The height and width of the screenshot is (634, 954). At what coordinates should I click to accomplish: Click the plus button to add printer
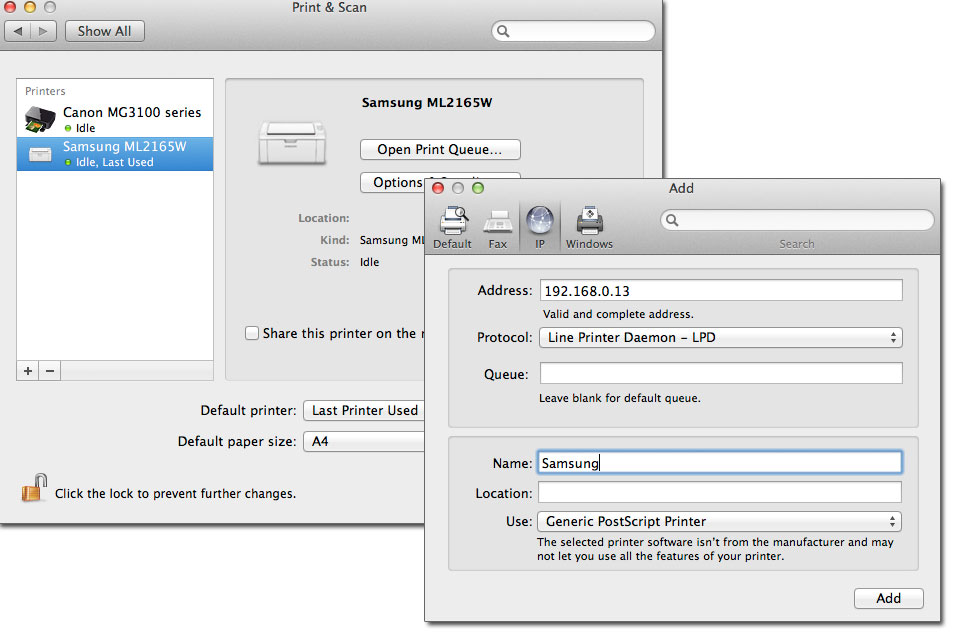coord(28,371)
